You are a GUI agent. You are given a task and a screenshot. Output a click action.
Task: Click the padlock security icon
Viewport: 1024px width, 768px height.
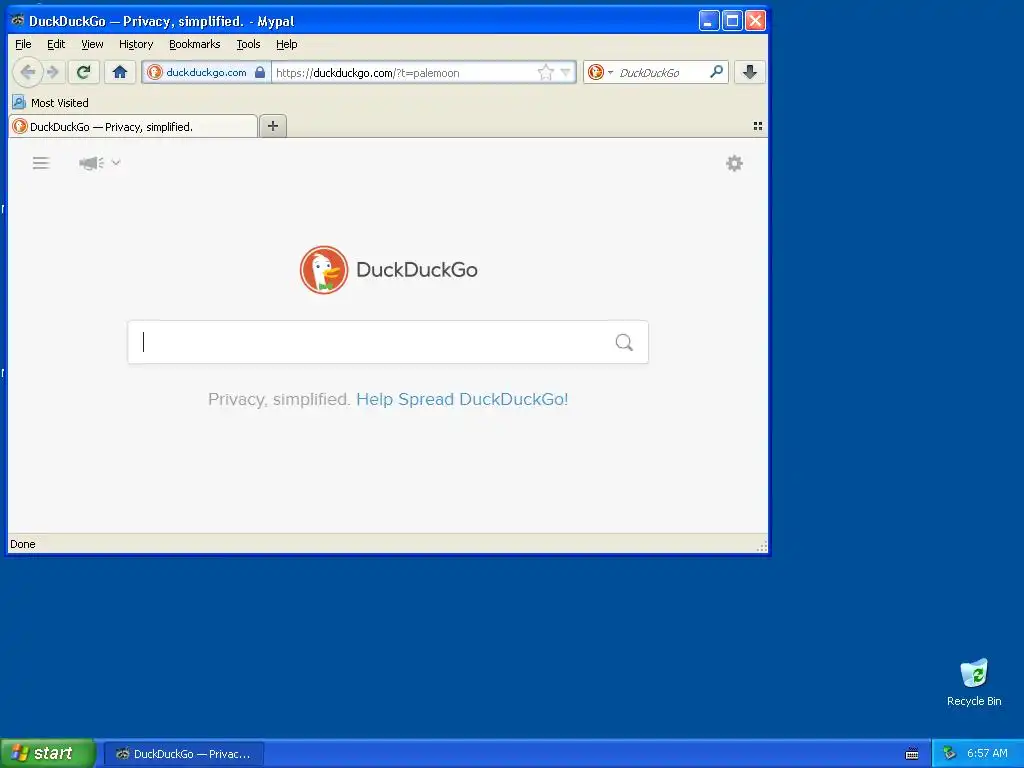pos(260,72)
